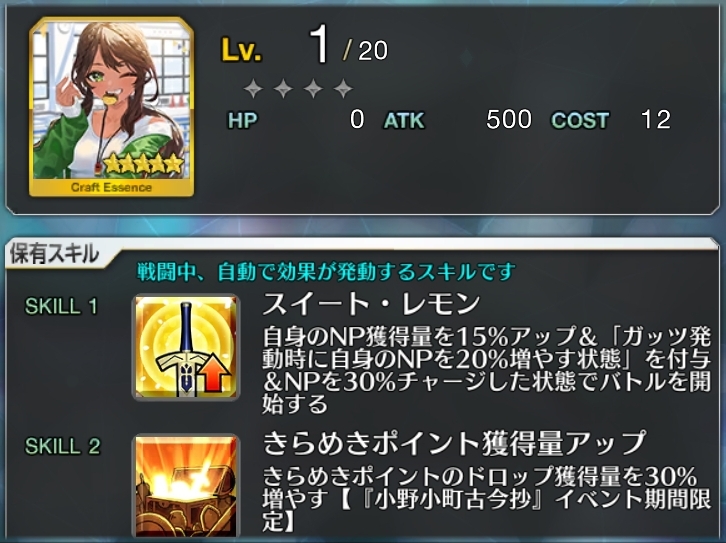This screenshot has width=726, height=543.
Task: Click the COST value 12
Action: click(x=656, y=119)
